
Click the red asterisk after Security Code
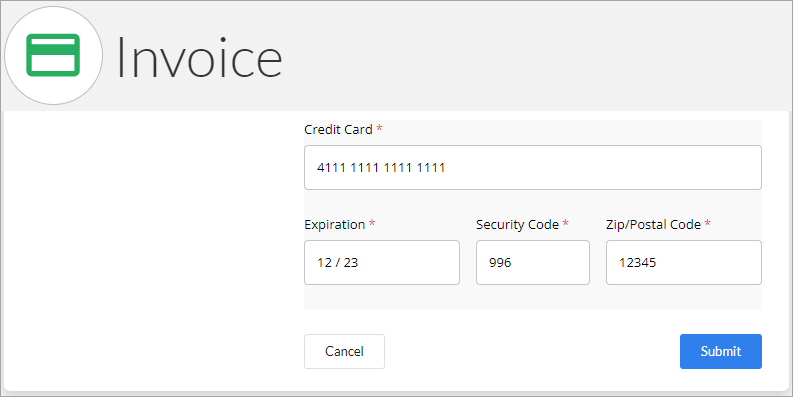pos(565,224)
